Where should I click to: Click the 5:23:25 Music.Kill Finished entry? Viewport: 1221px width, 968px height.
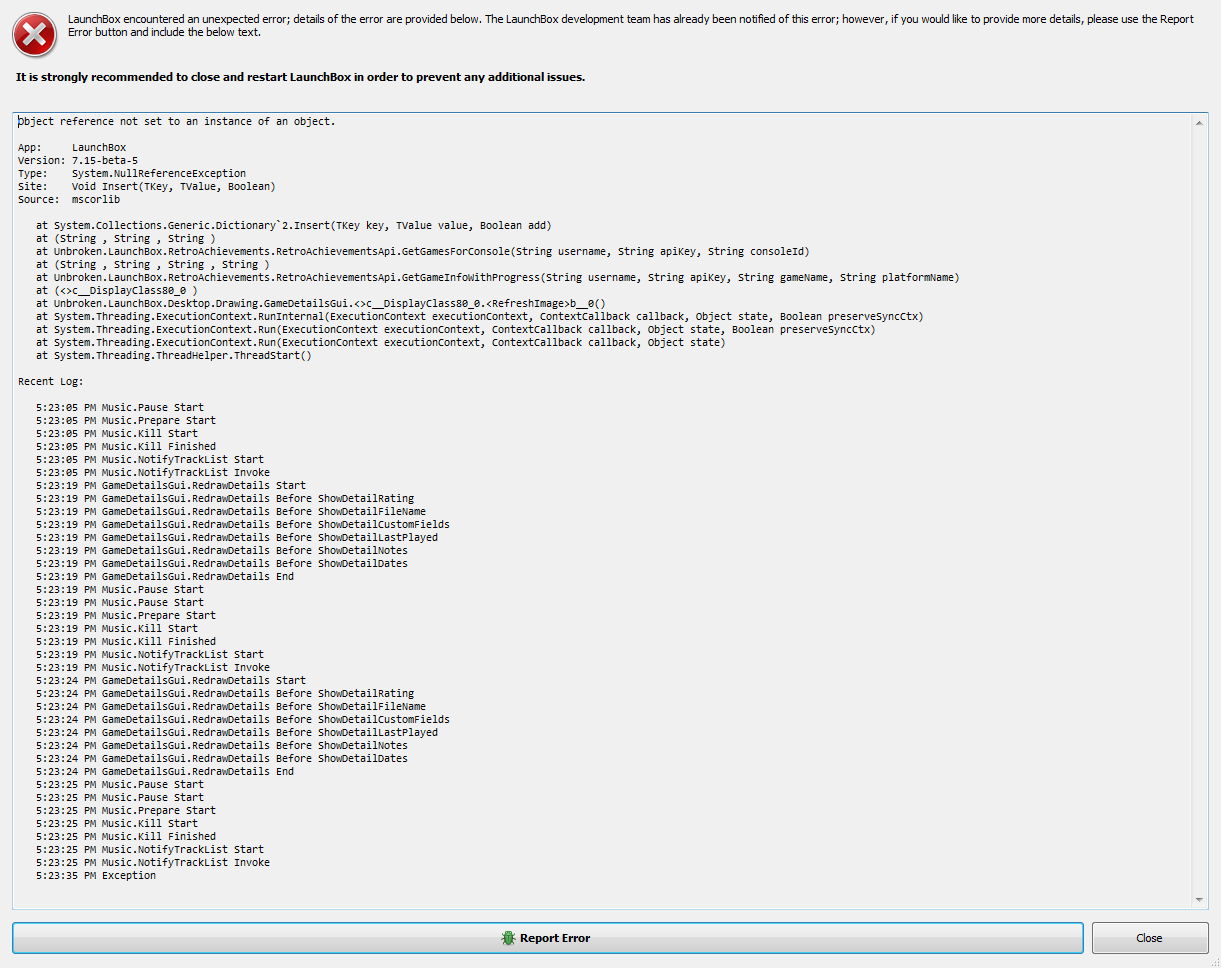pos(126,836)
